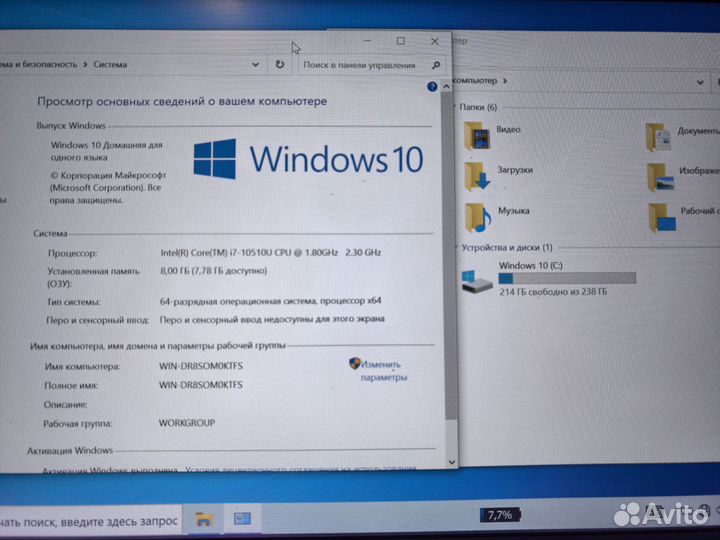Open address bar history dropdown in System window
Image resolution: width=720 pixels, height=540 pixels.
coord(255,65)
